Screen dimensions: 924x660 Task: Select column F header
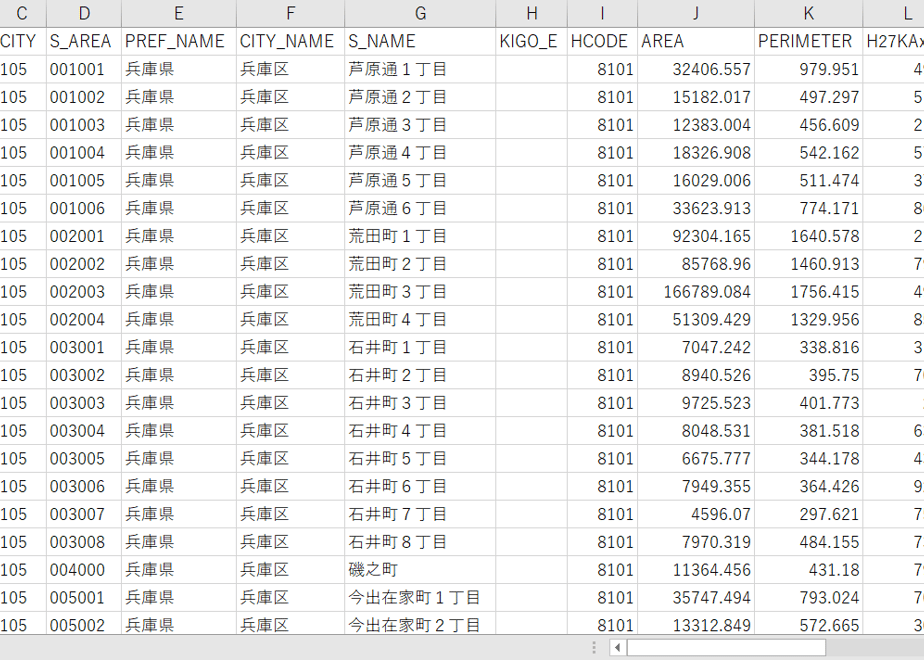point(291,13)
